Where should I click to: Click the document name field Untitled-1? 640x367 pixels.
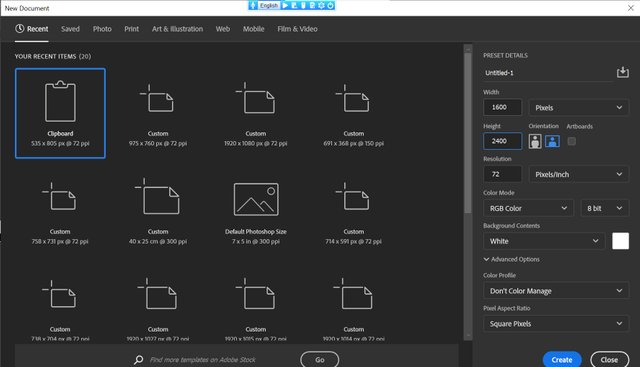click(548, 73)
